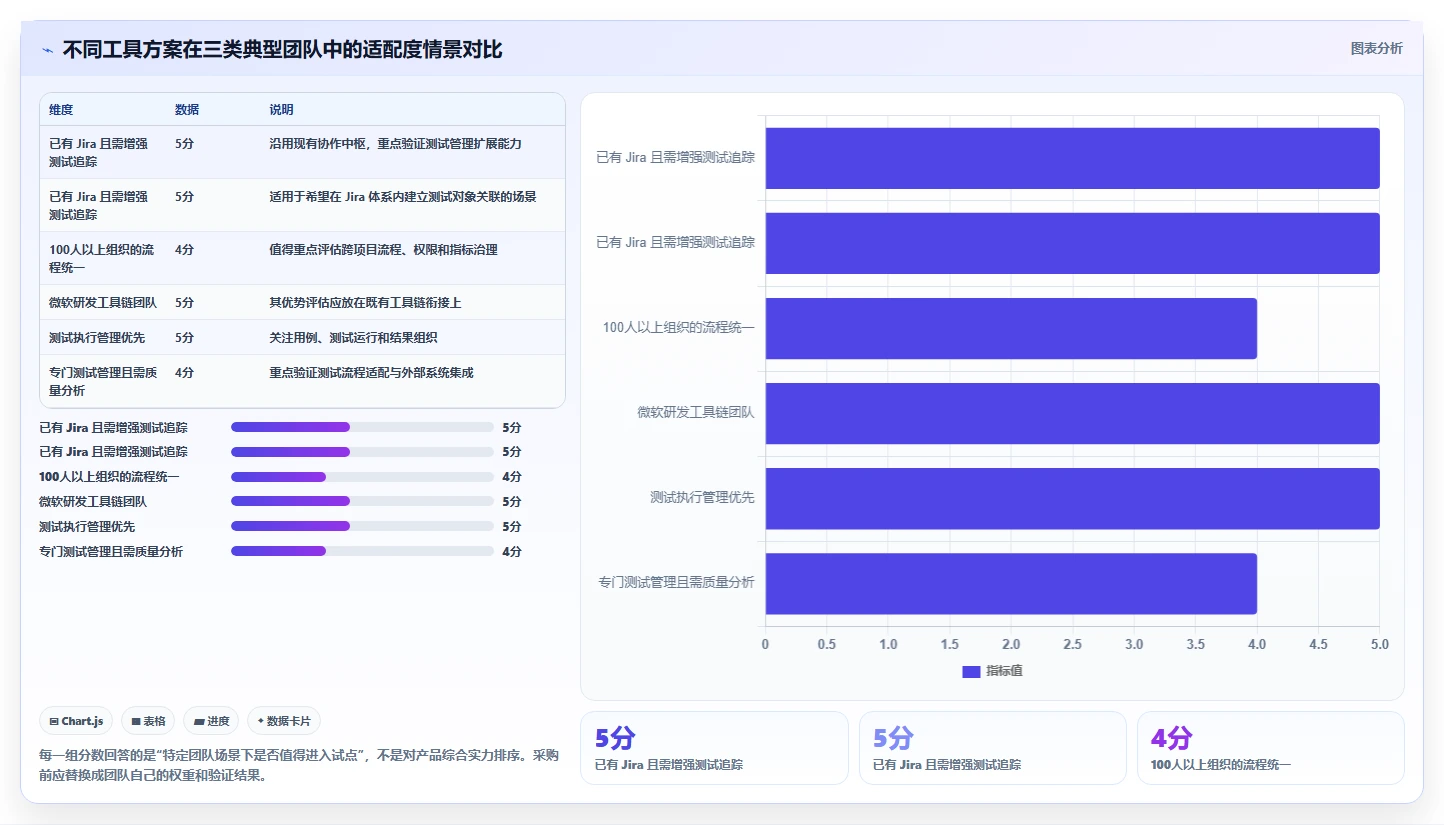Click the cell 关注用例、测试运行和结果组织
The image size is (1444, 825).
click(x=353, y=338)
